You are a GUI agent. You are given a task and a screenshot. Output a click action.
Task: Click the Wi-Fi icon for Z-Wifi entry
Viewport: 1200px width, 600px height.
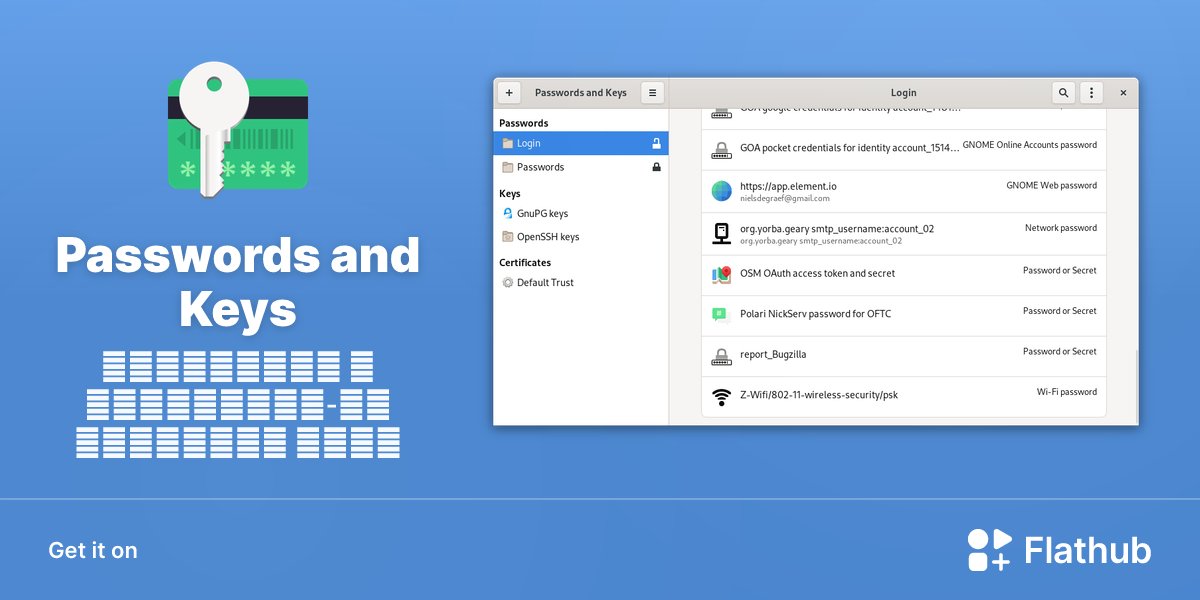click(x=721, y=396)
